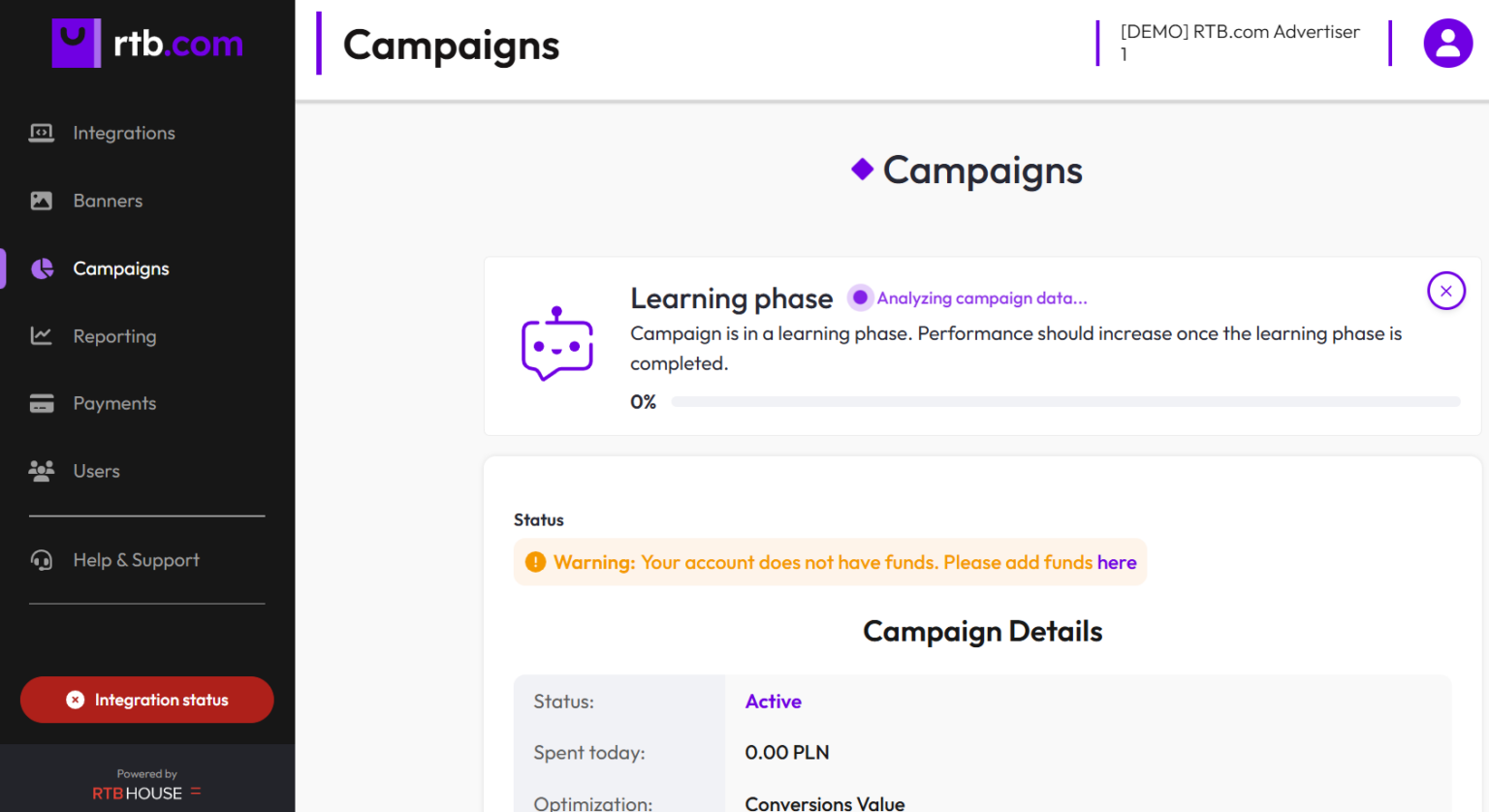
Task: Click the rtb.com shopping bag logo
Action: pos(76,43)
